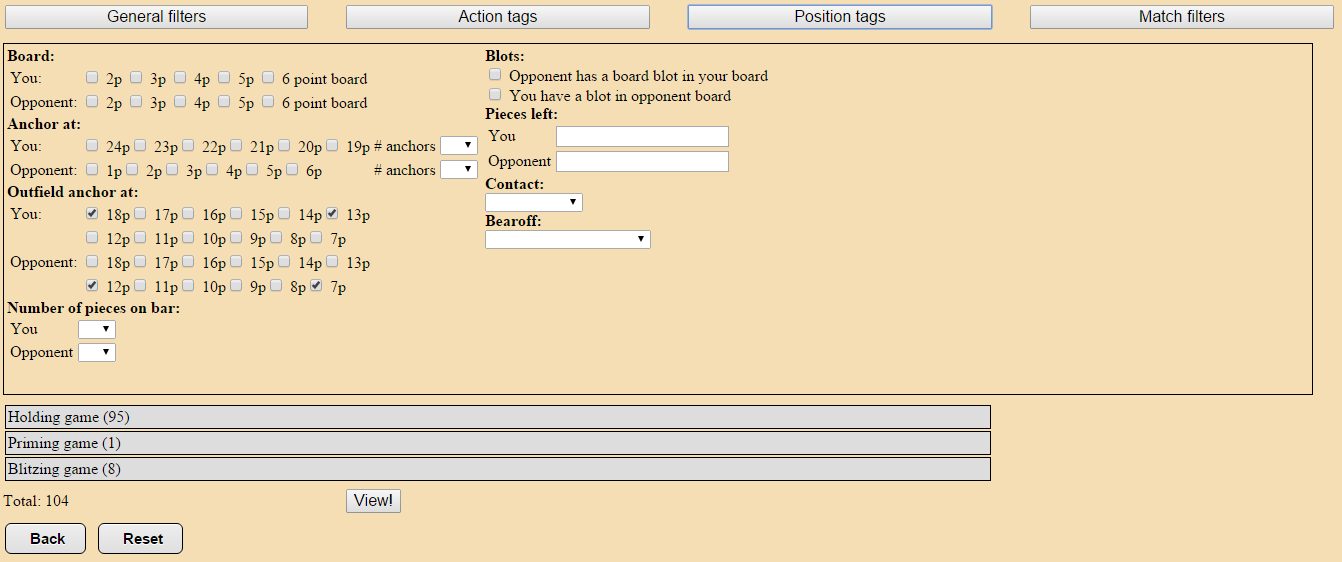1342x562 pixels.
Task: Open the General filters tab
Action: pyautogui.click(x=157, y=17)
